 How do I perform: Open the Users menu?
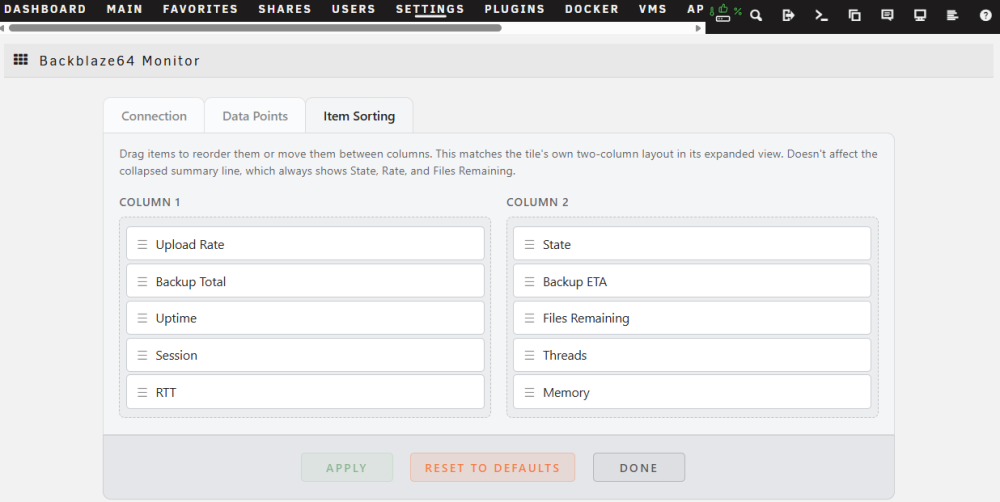[x=353, y=9]
